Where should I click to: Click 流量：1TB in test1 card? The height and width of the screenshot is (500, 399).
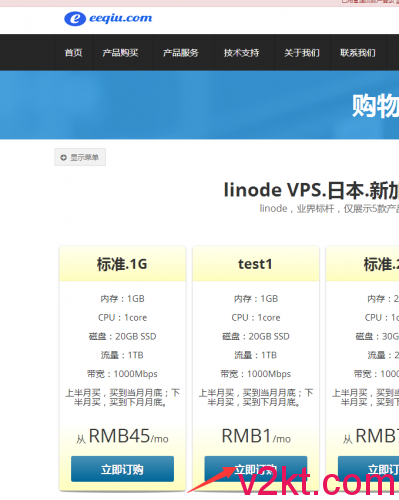tap(256, 355)
